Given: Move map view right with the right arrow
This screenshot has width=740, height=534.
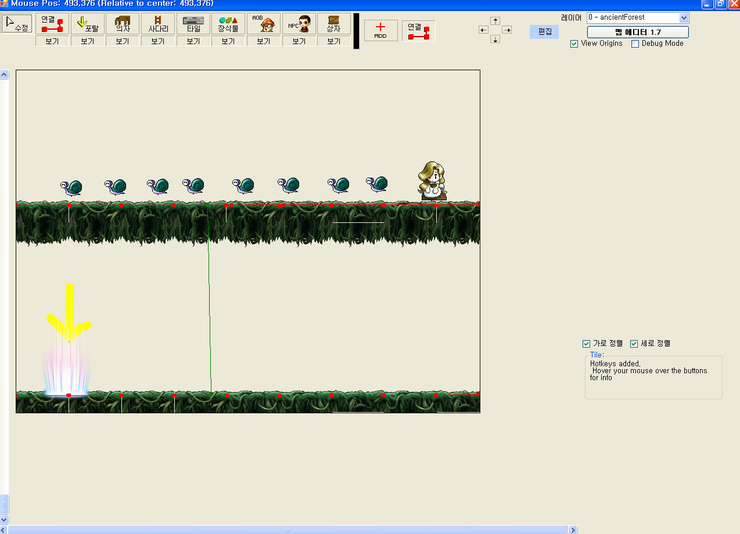Looking at the screenshot, I should pos(507,30).
